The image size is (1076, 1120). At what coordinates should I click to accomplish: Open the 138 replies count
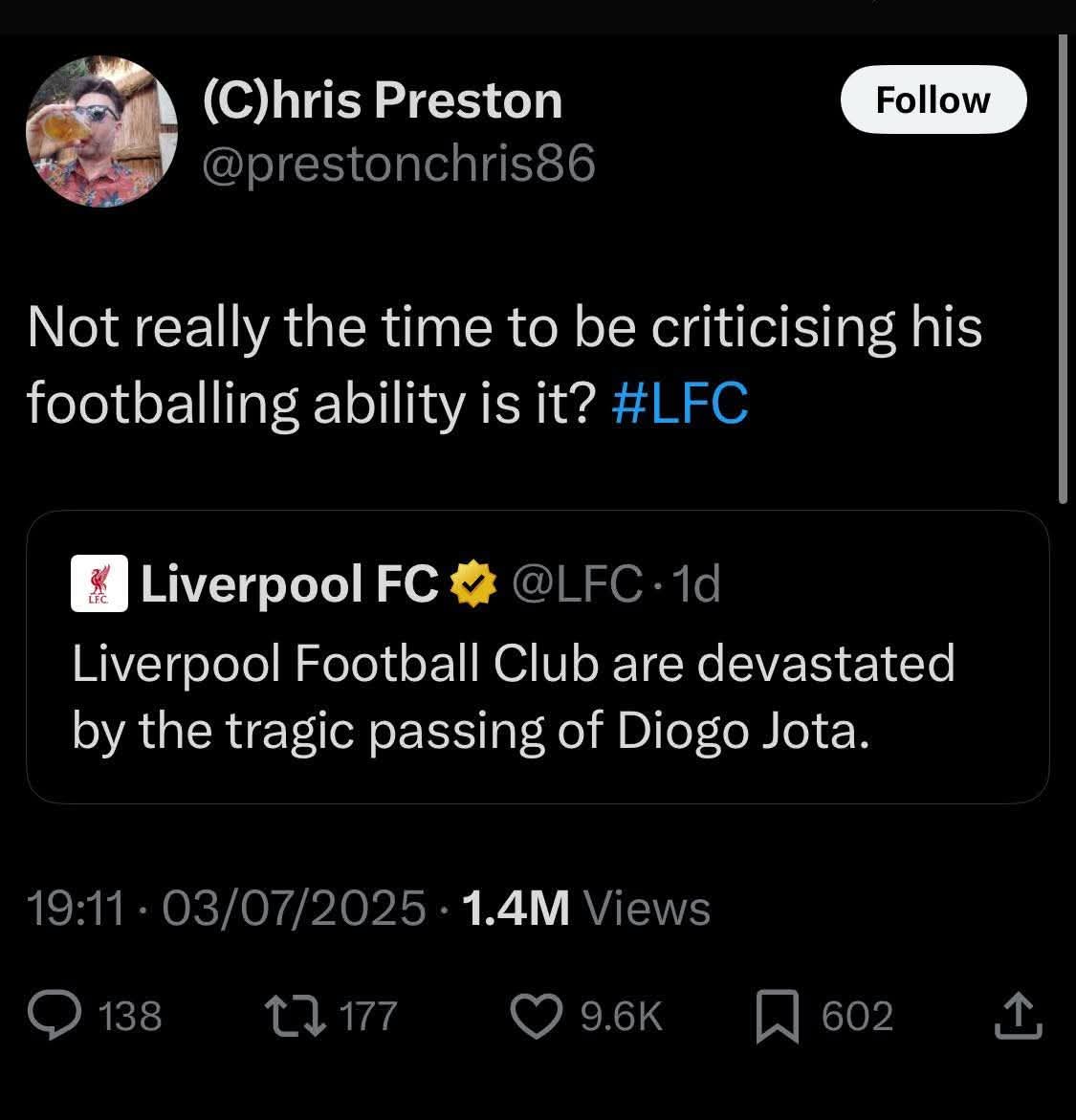point(130,1017)
